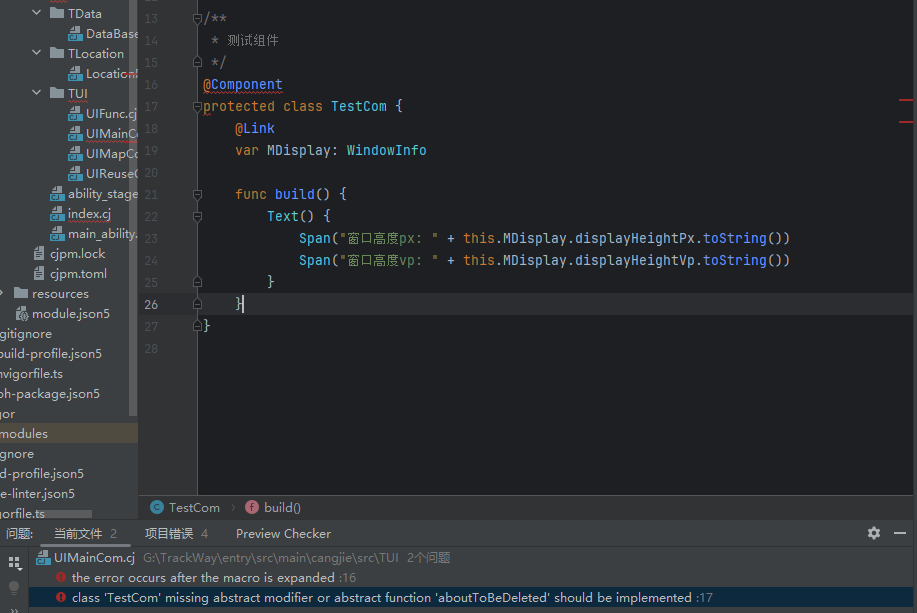Click group-by toolbar icon in problems panel
This screenshot has height=613, width=917.
tap(14, 563)
